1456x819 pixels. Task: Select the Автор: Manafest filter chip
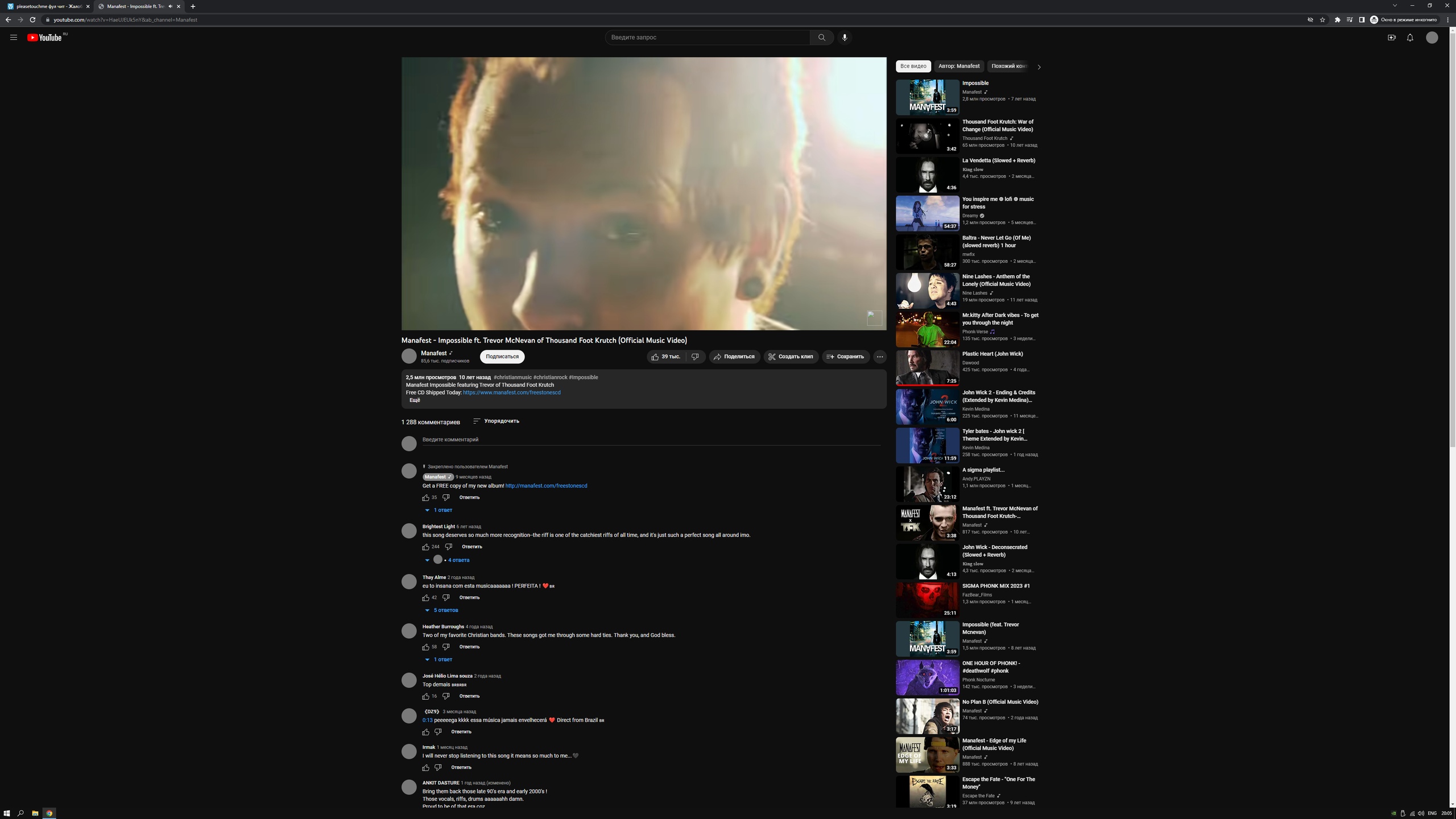(958, 67)
